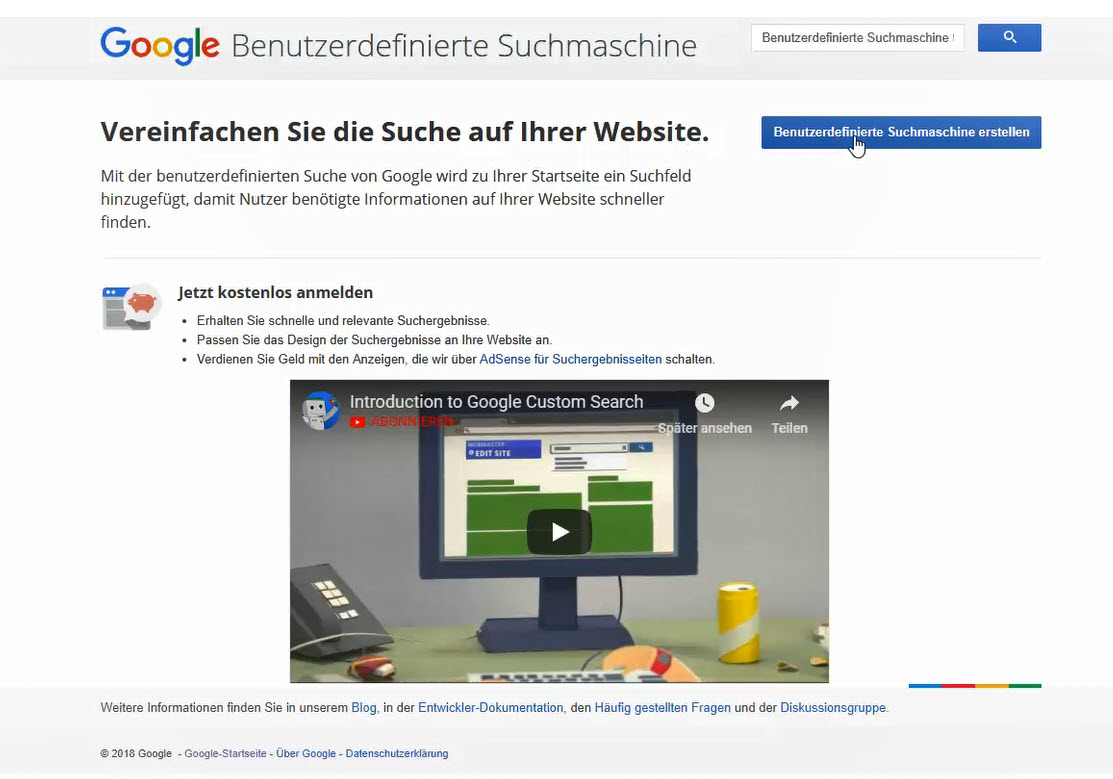Click the © 2018 Google copyright text
Screen dimensions: 1113x779
point(136,753)
